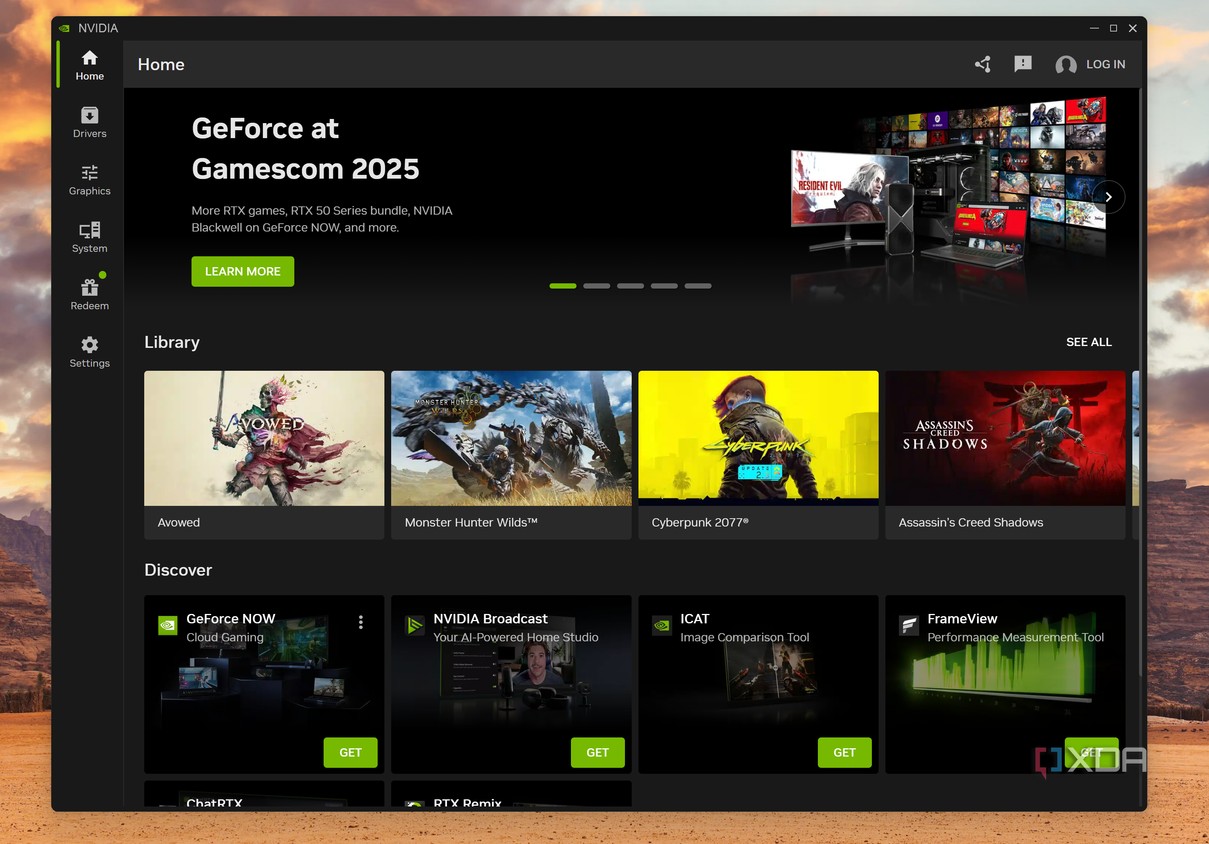Click GET on the NVIDIA Broadcast card
The image size is (1209, 844).
[597, 752]
